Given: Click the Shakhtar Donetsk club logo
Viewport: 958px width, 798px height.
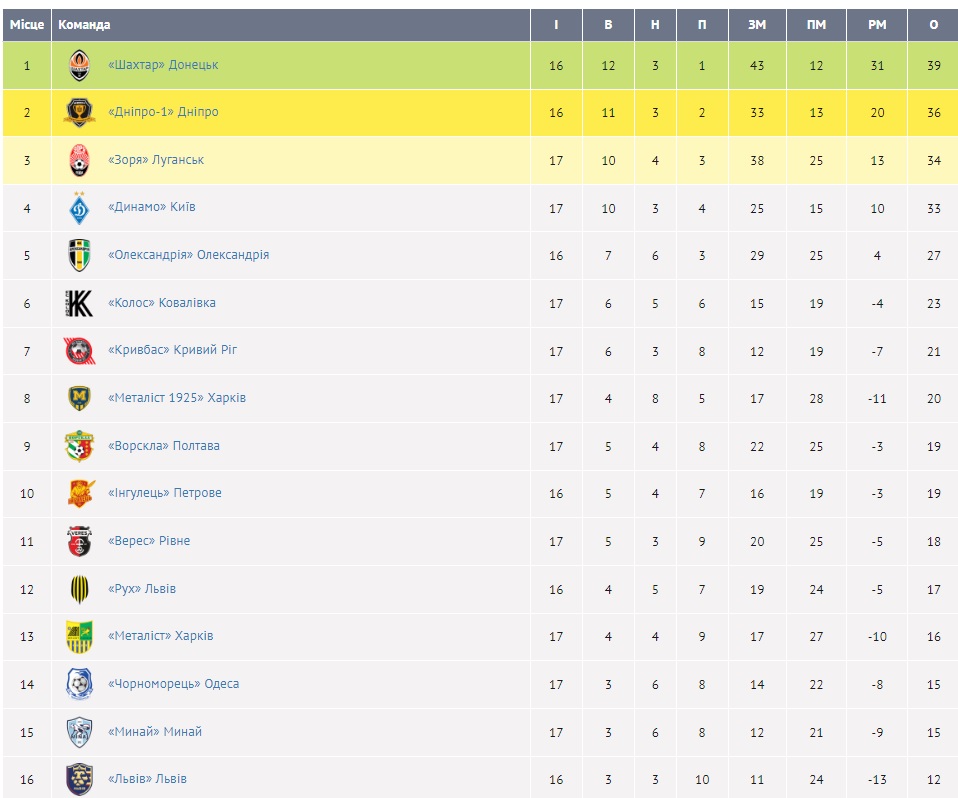Looking at the screenshot, I should tap(79, 66).
